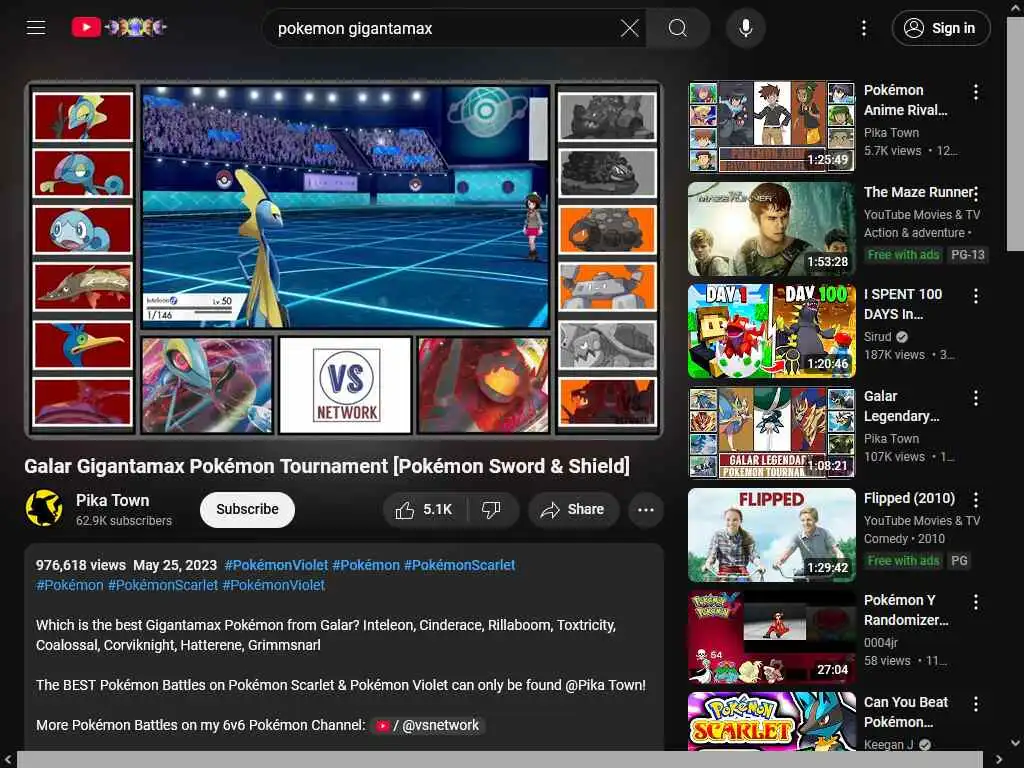Click second-row #PokémonViolet hashtag
Screen dimensions: 1024x768
[274, 584]
